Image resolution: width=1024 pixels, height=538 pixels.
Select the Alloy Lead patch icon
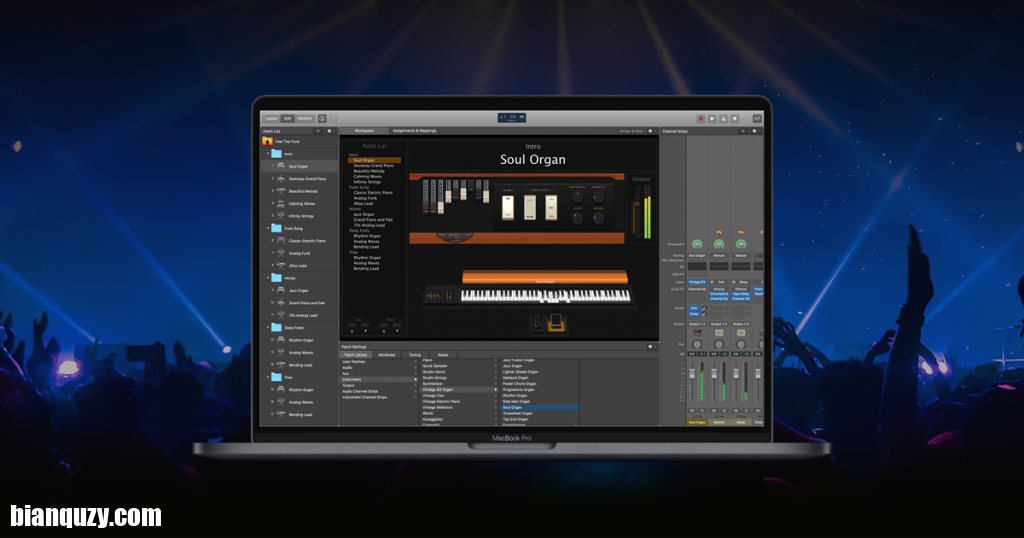281,265
